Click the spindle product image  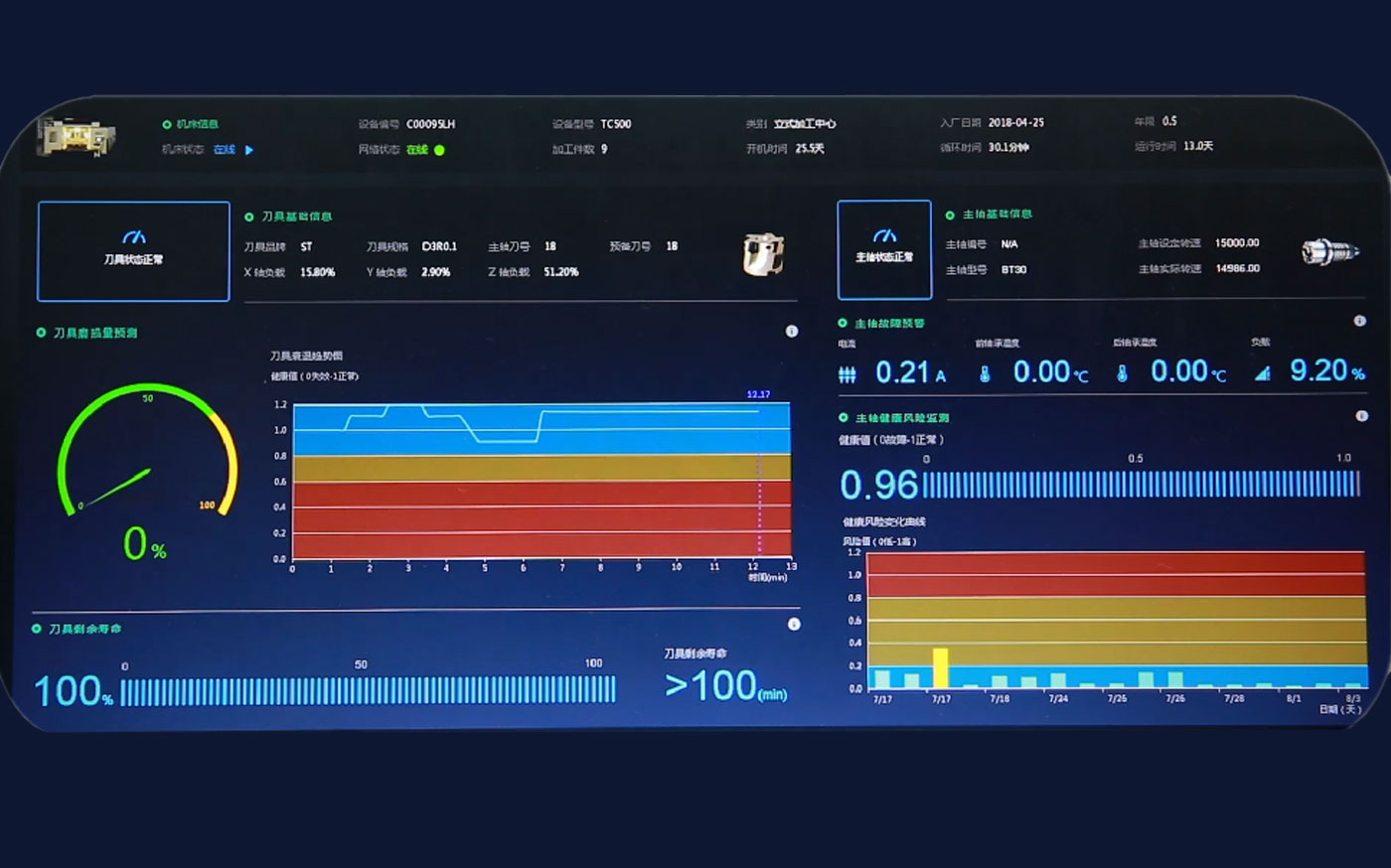pyautogui.click(x=1329, y=252)
